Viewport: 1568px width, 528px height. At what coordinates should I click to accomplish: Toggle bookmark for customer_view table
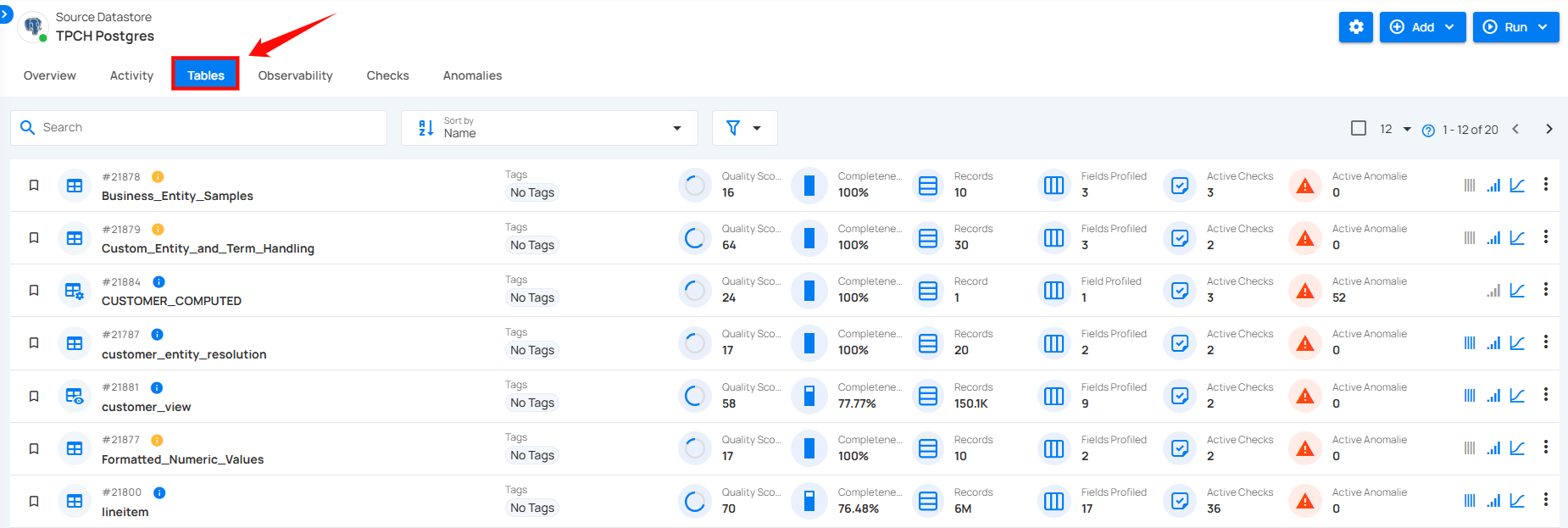pos(34,396)
